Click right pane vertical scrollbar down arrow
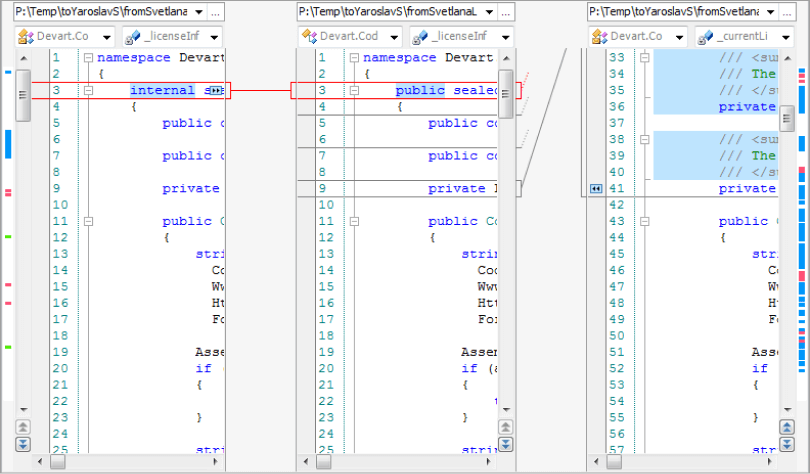 pyautogui.click(x=787, y=409)
